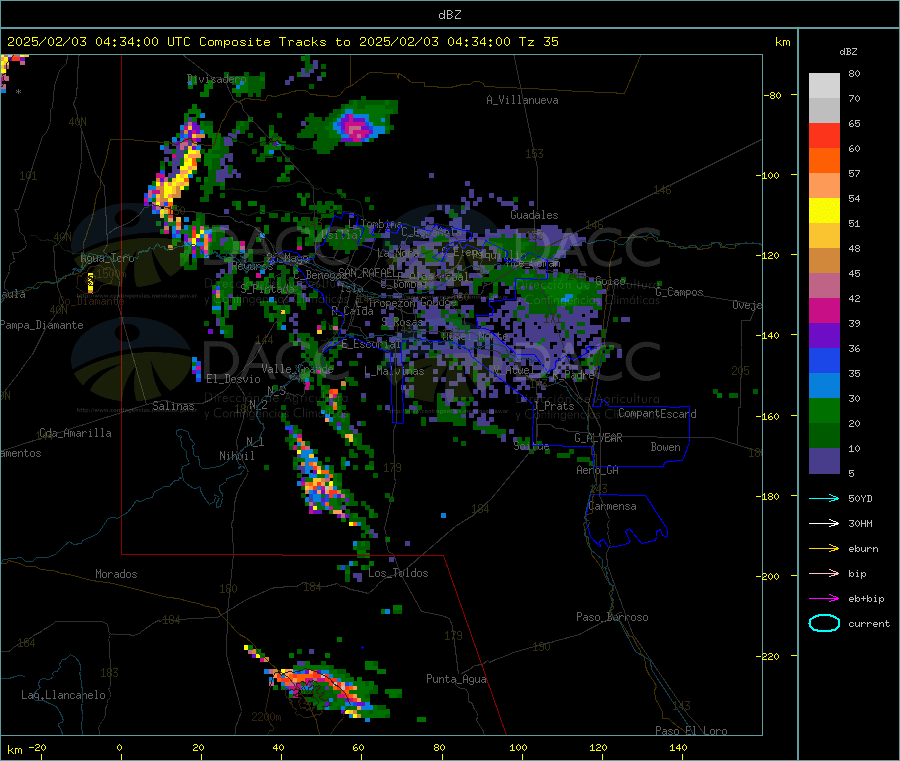This screenshot has height=761, width=900.
Task: Click the Paso_Barroso map label
Action: pyautogui.click(x=612, y=617)
